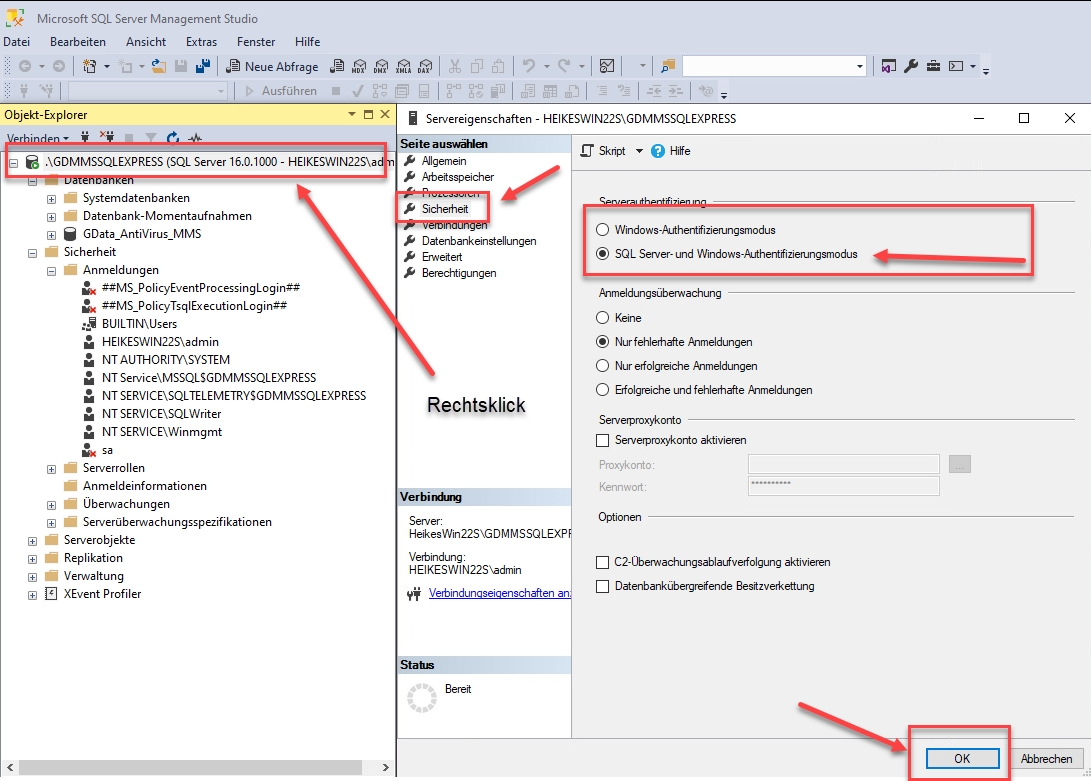The height and width of the screenshot is (781, 1091).
Task: Open Properties via the wrench icon
Action: [911, 66]
